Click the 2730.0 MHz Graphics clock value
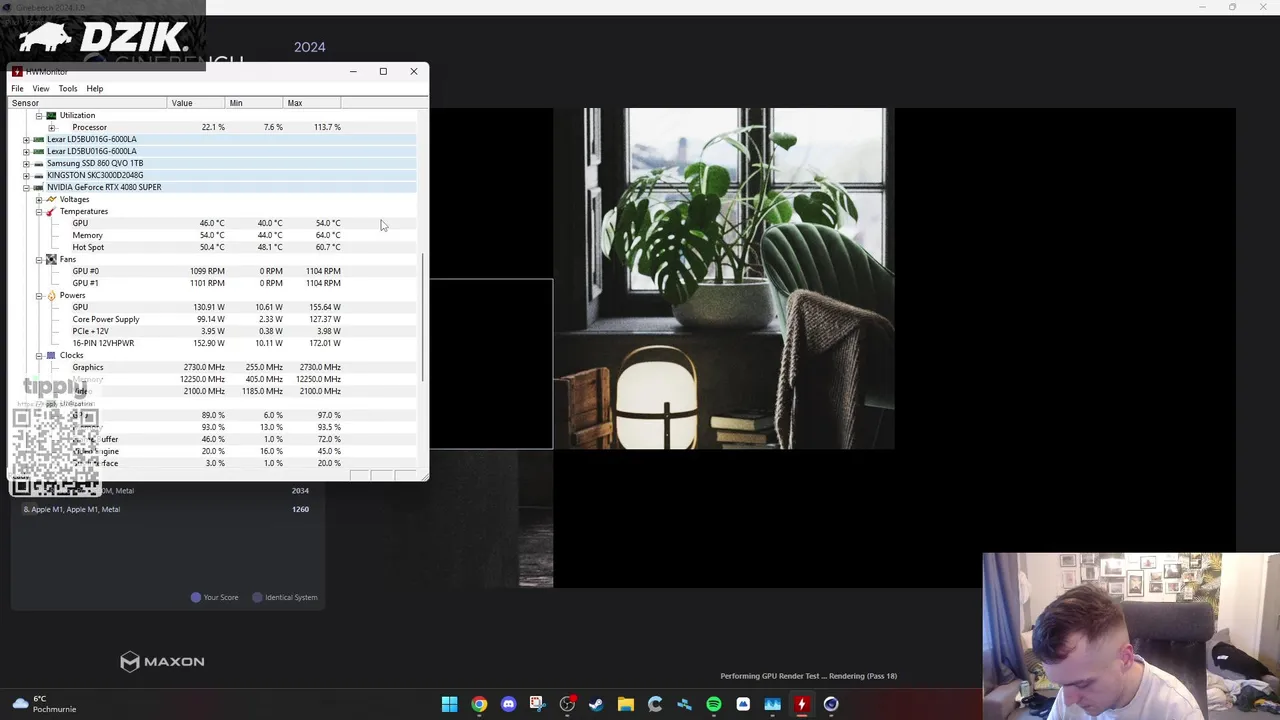Image resolution: width=1280 pixels, height=720 pixels. pos(204,367)
